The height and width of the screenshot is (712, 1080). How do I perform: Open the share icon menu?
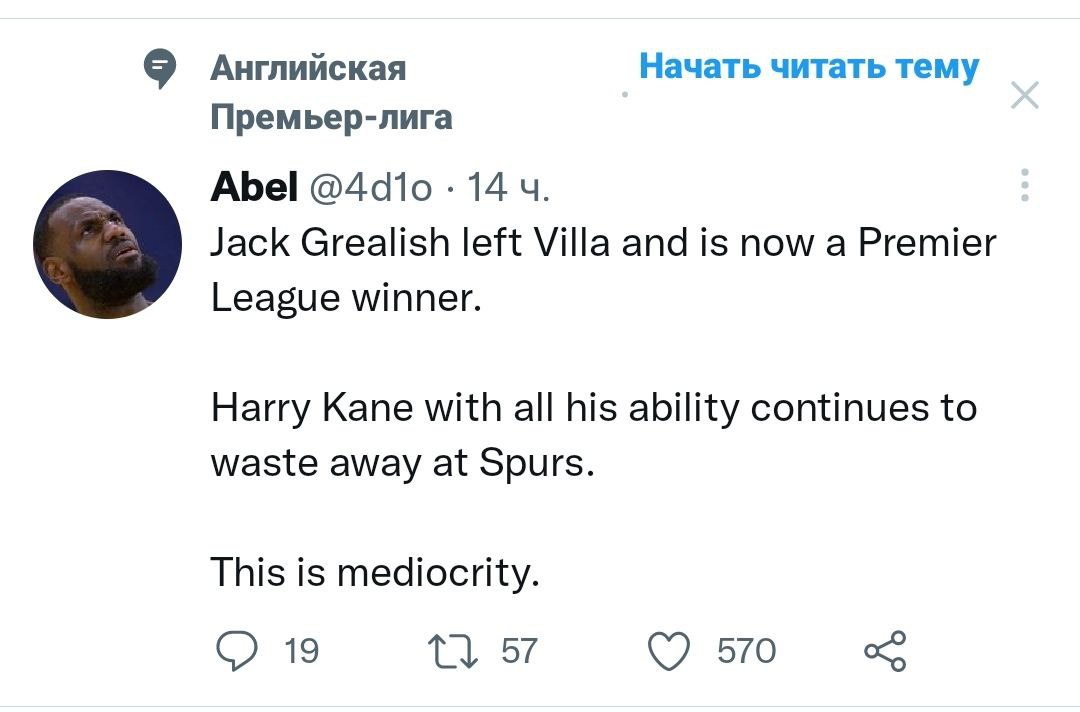coord(885,651)
